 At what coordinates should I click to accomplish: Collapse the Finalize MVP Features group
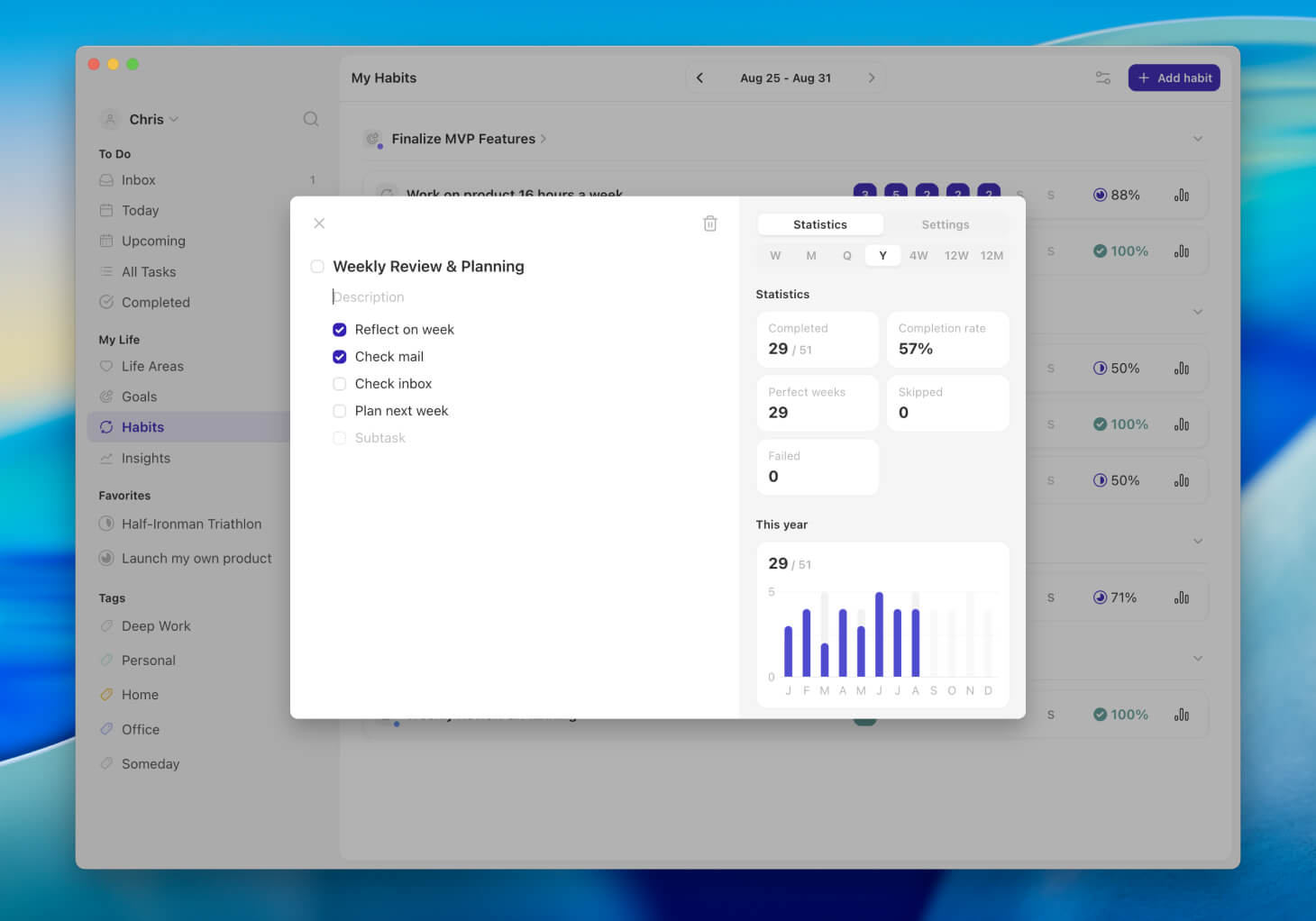(x=1198, y=139)
